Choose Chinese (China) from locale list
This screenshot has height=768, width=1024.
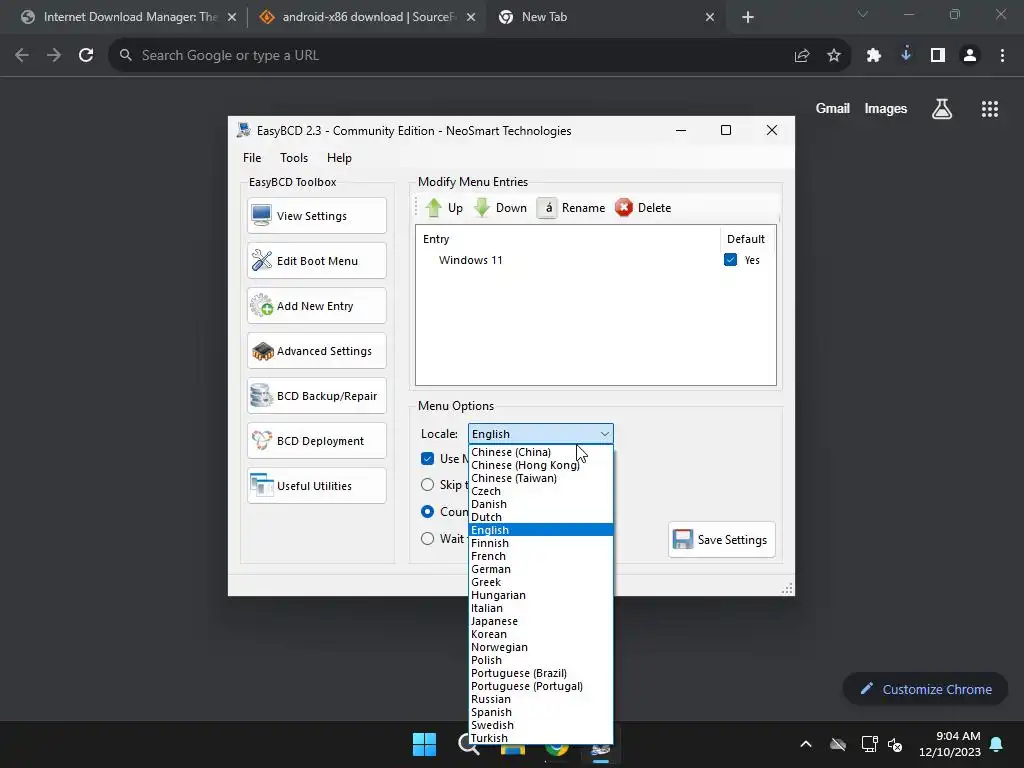(x=541, y=452)
